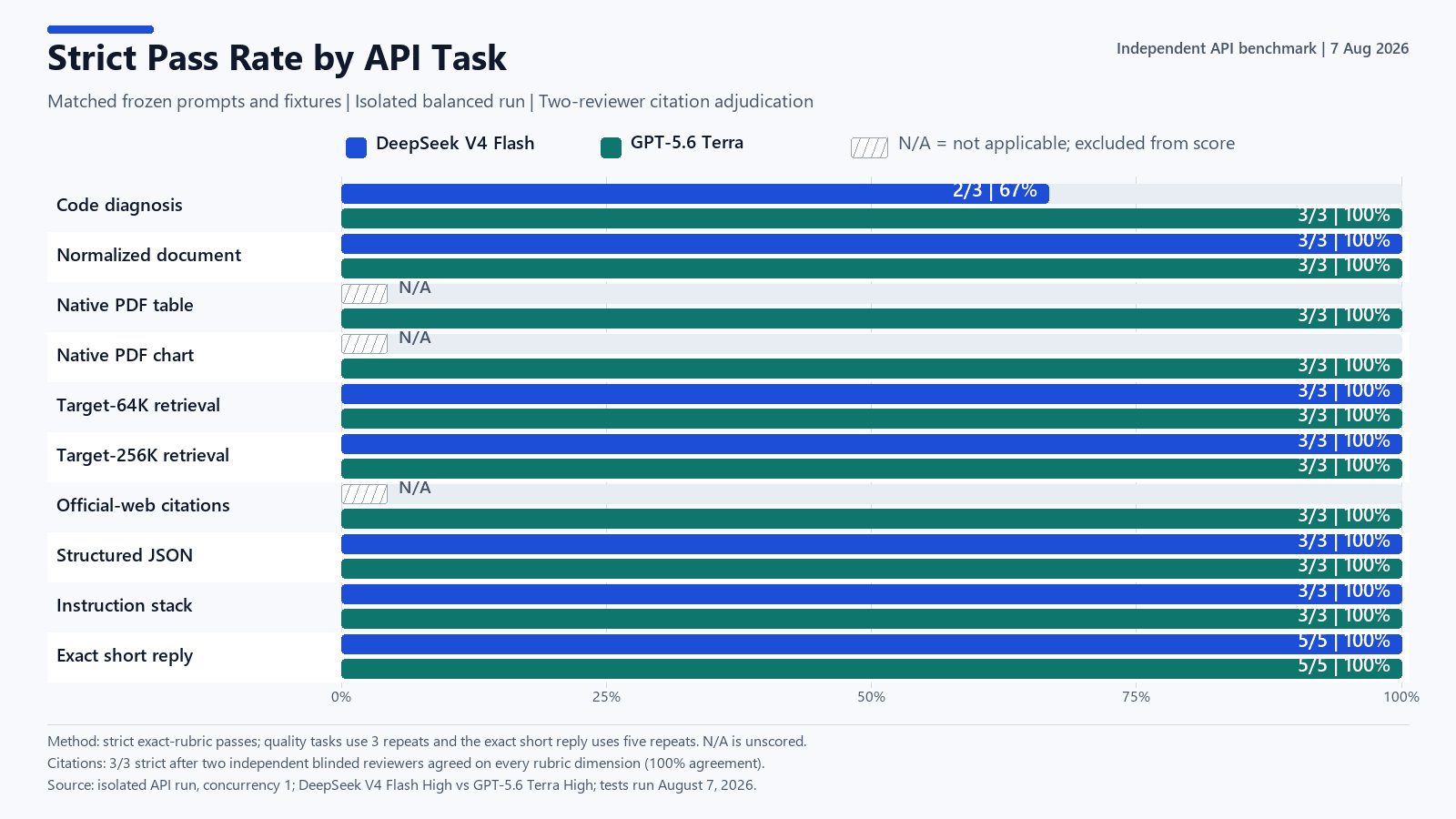The width and height of the screenshot is (1456, 819).
Task: Click the 75% axis tick label
Action: coord(1136,697)
